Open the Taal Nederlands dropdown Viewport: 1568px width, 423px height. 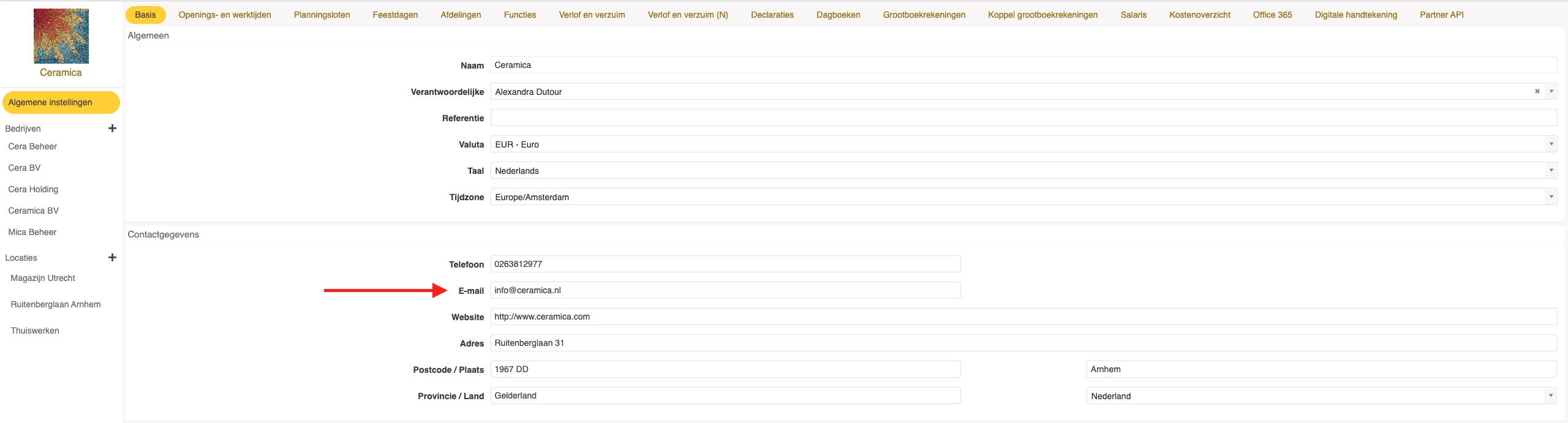pyautogui.click(x=1023, y=171)
